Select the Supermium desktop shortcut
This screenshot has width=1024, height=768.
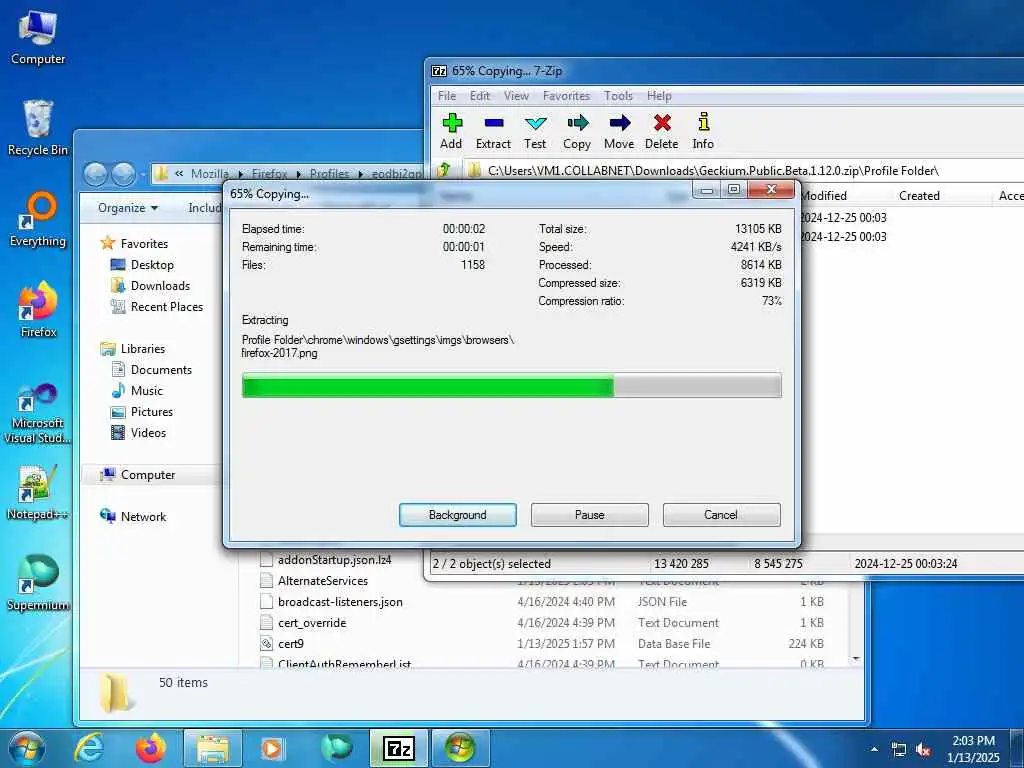pyautogui.click(x=38, y=583)
